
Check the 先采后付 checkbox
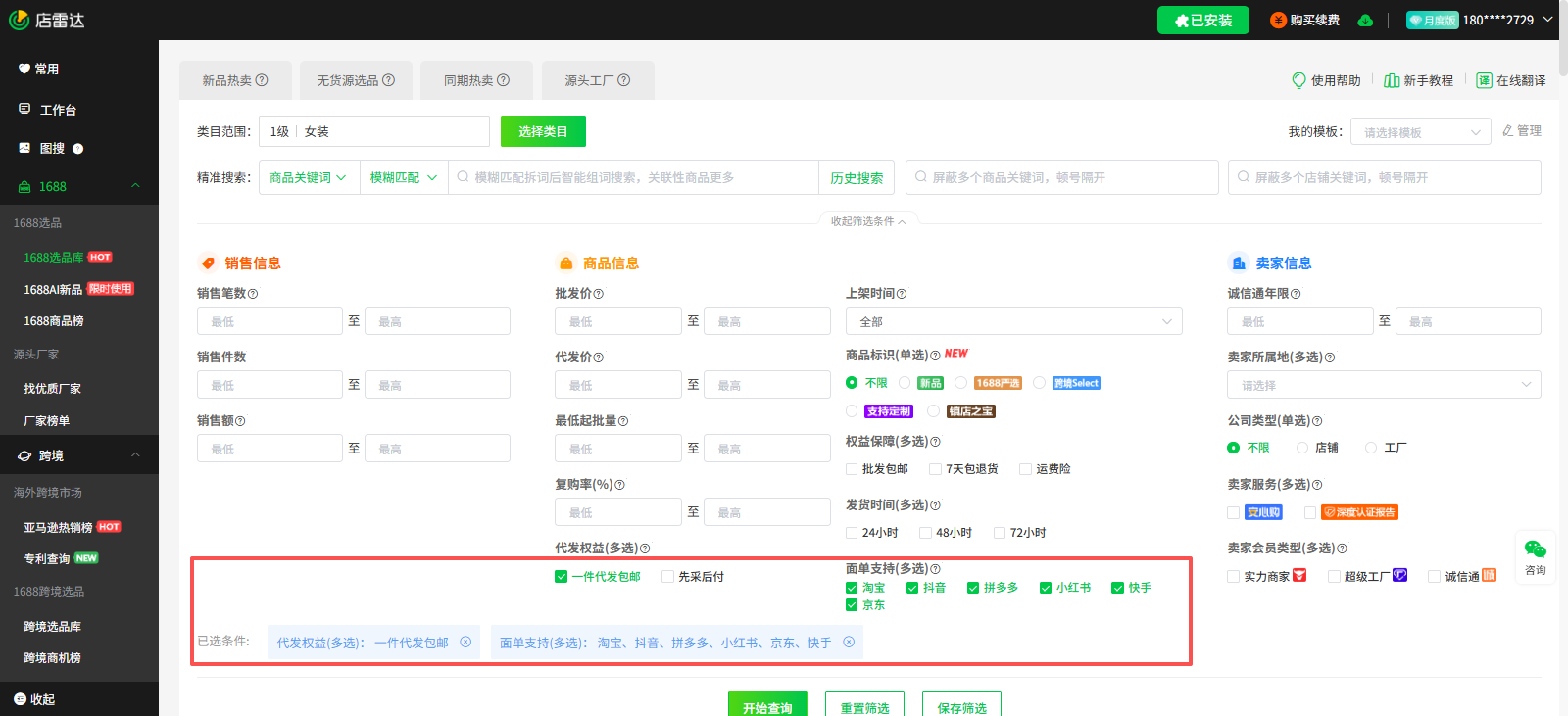(667, 577)
